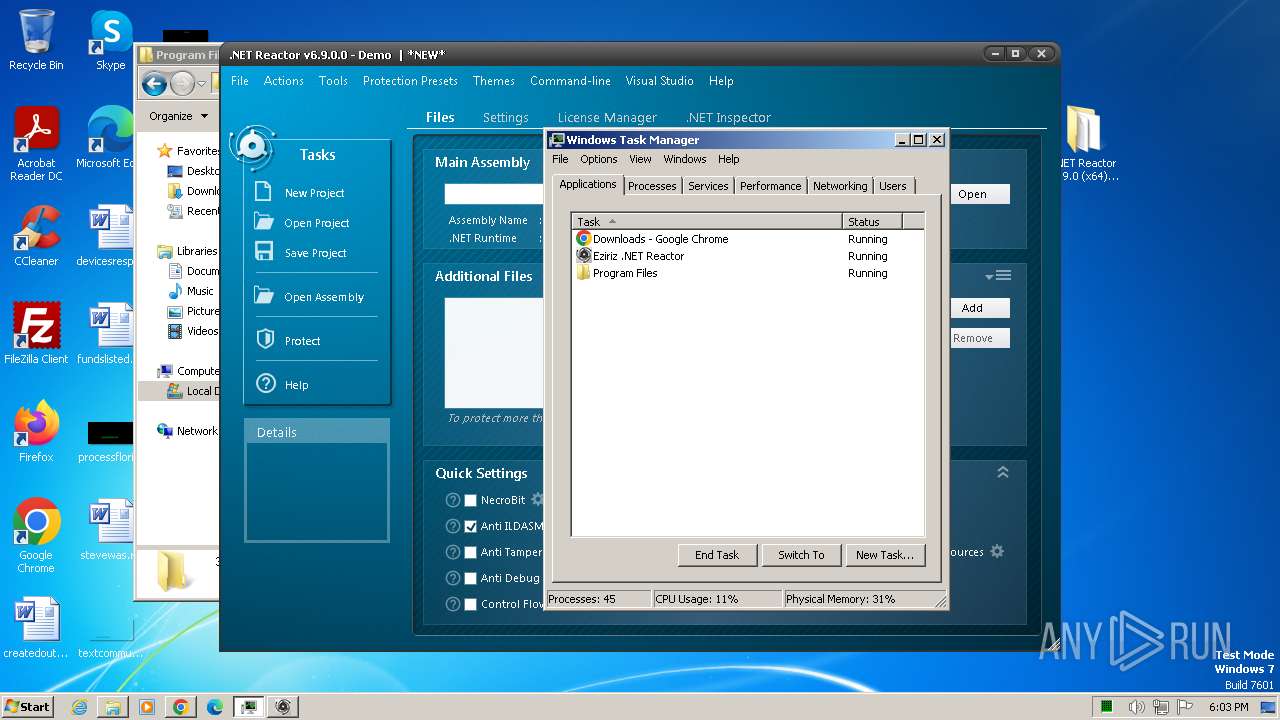Select Downloads - Google Chrome task row
The height and width of the screenshot is (720, 1280).
[747, 239]
